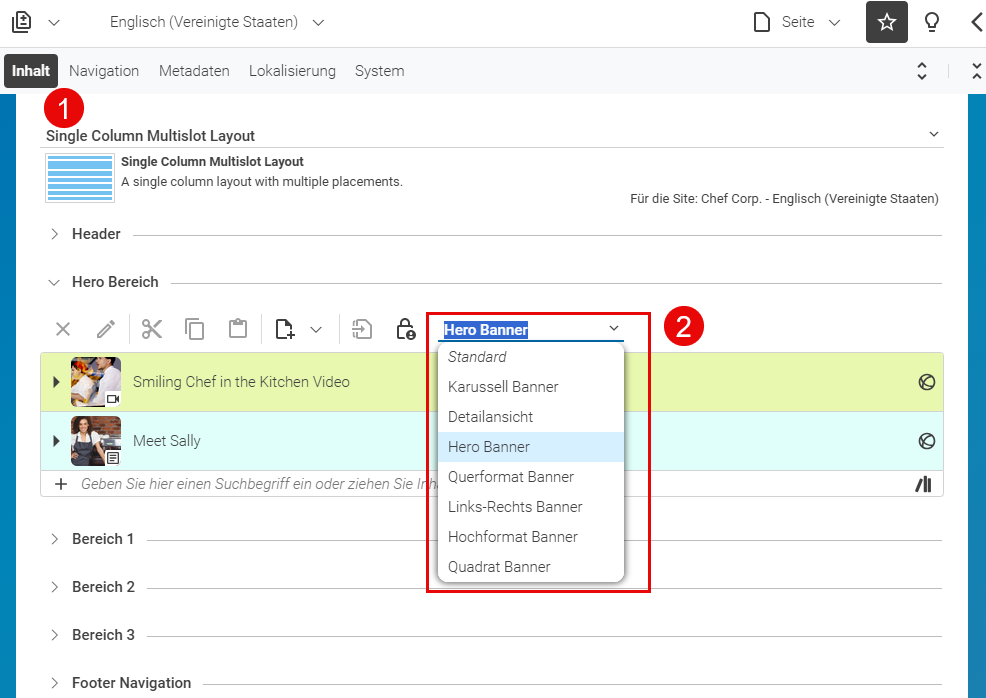This screenshot has height=698, width=986.
Task: Choose Detailansicht from the list
Action: (x=531, y=417)
